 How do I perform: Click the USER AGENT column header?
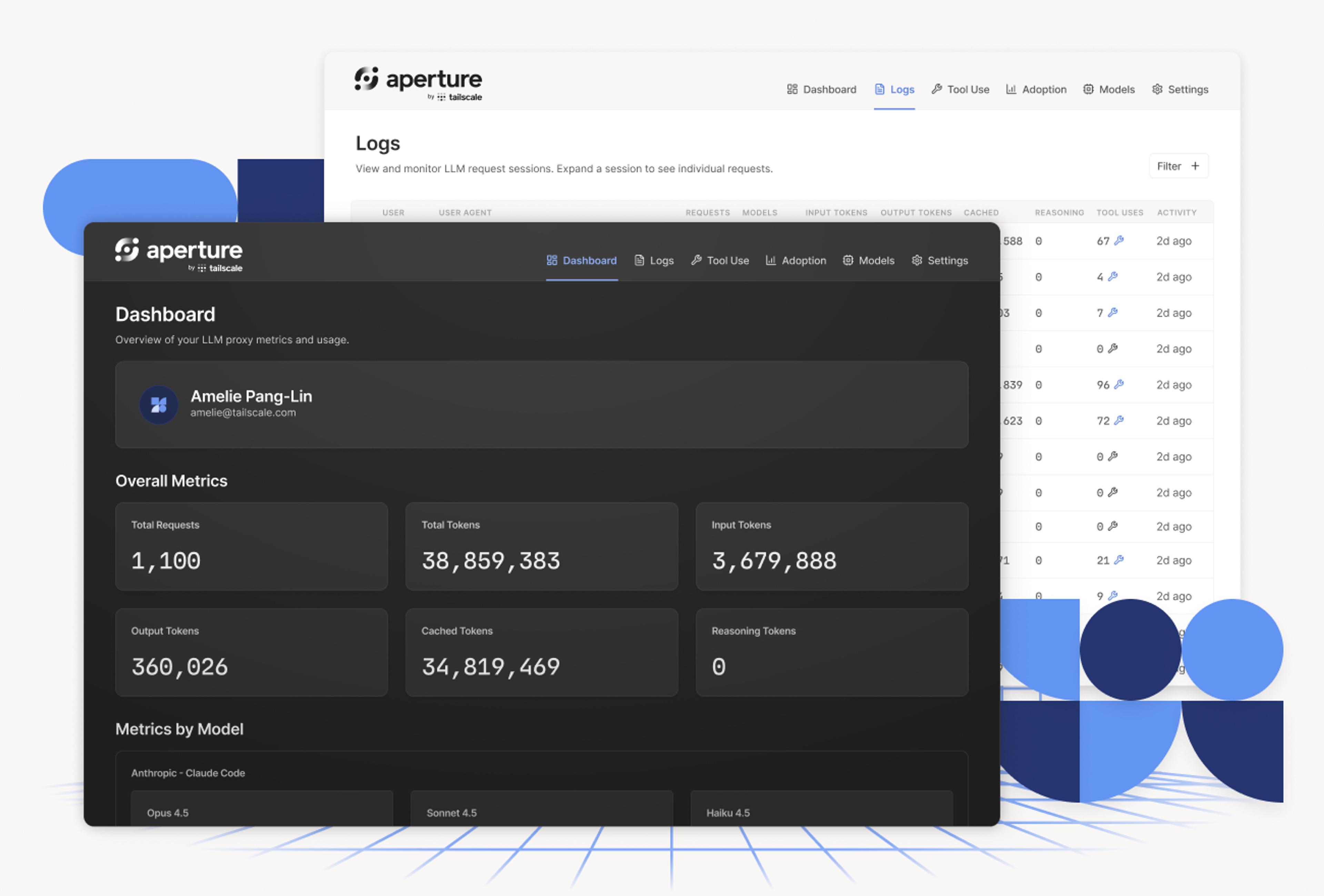point(465,212)
